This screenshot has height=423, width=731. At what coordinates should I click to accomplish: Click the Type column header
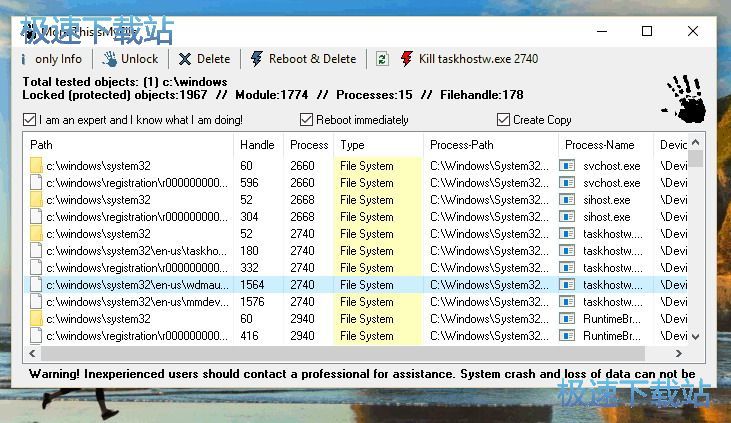(x=375, y=145)
